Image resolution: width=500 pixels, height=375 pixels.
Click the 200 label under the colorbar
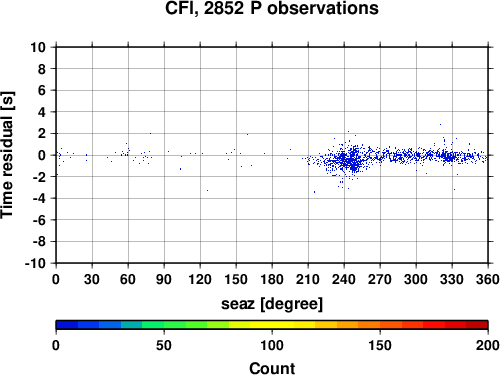488,345
